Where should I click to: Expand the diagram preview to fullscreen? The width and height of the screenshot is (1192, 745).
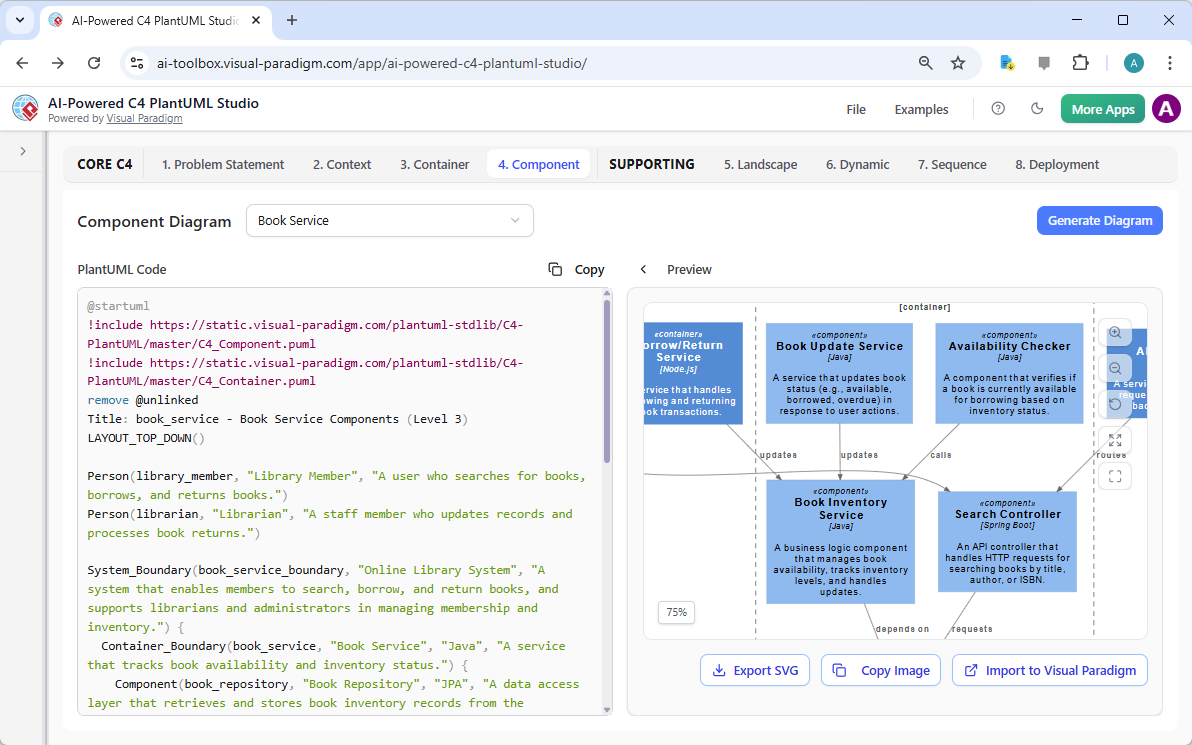tap(1116, 439)
